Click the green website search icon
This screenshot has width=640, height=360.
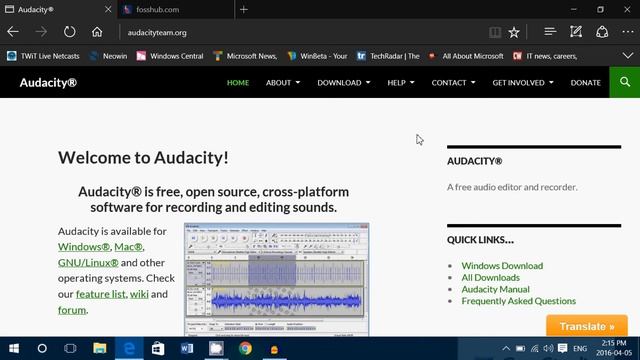coord(624,82)
